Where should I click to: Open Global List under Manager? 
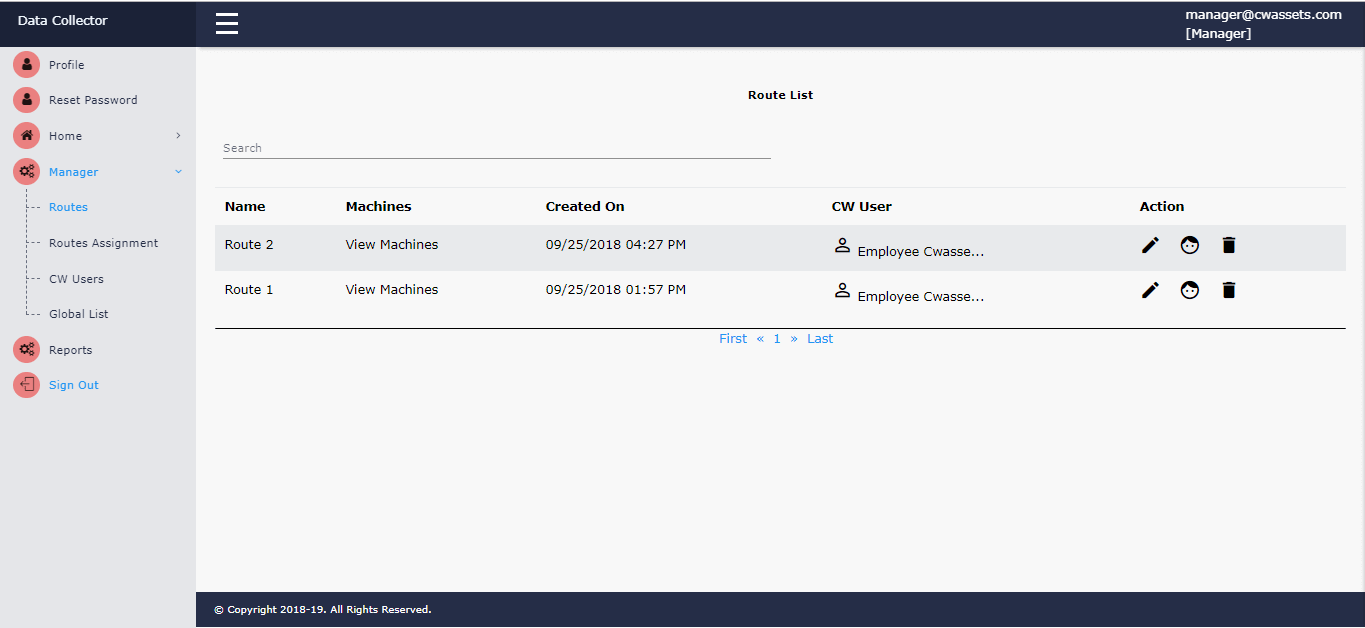tap(79, 314)
